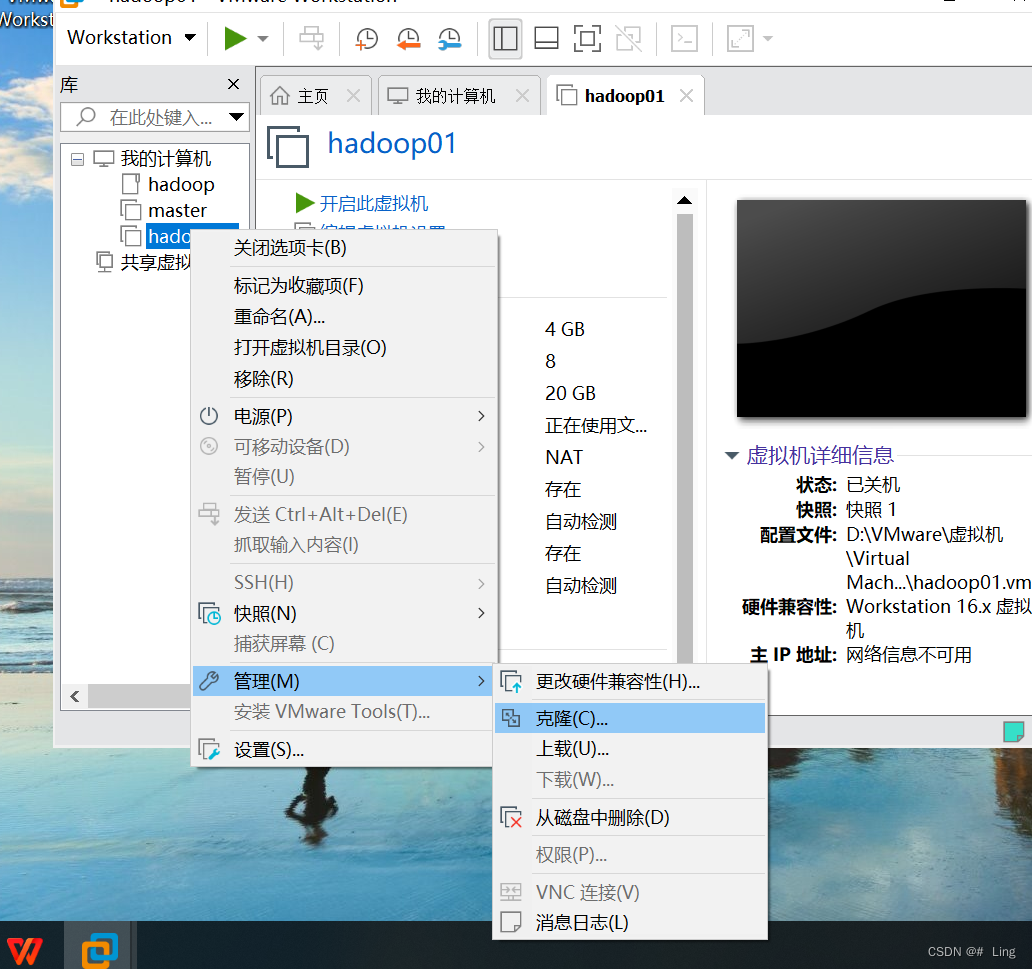Open the Workstation menu dropdown
This screenshot has width=1032, height=969.
tap(132, 38)
